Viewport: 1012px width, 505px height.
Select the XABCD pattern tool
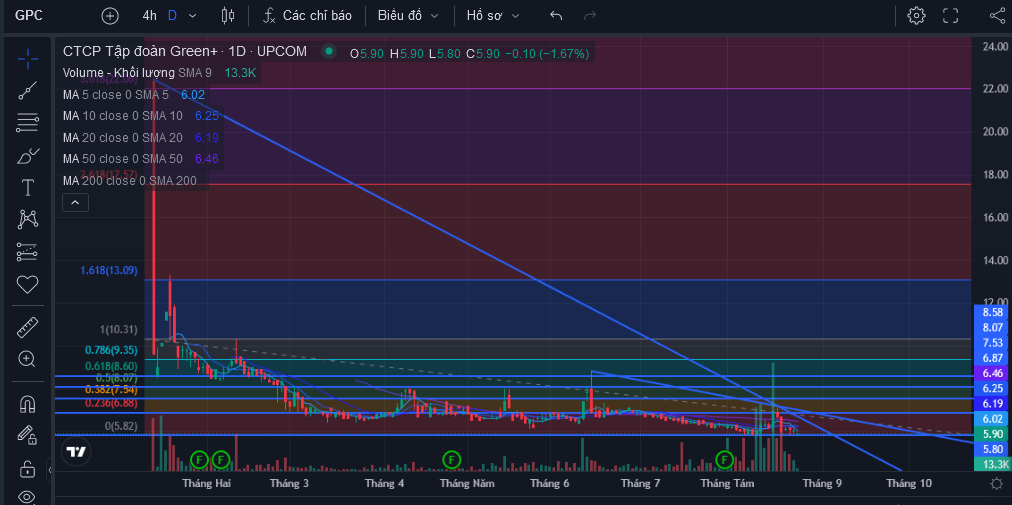pos(27,220)
